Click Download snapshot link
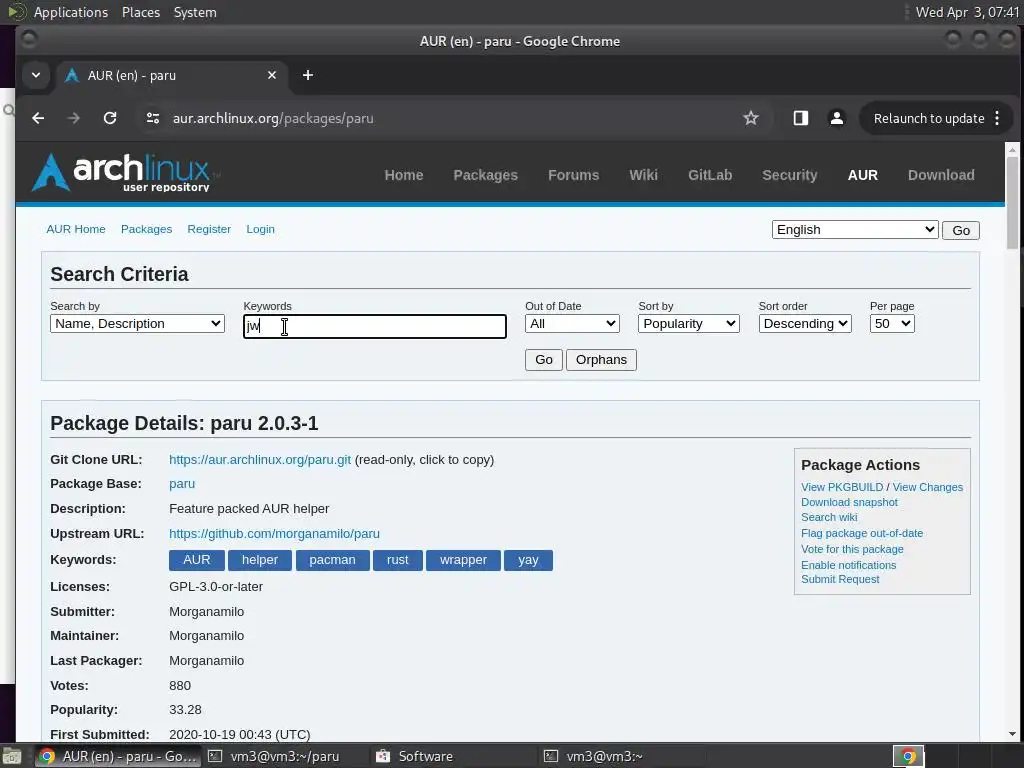The image size is (1024, 768). 849,502
